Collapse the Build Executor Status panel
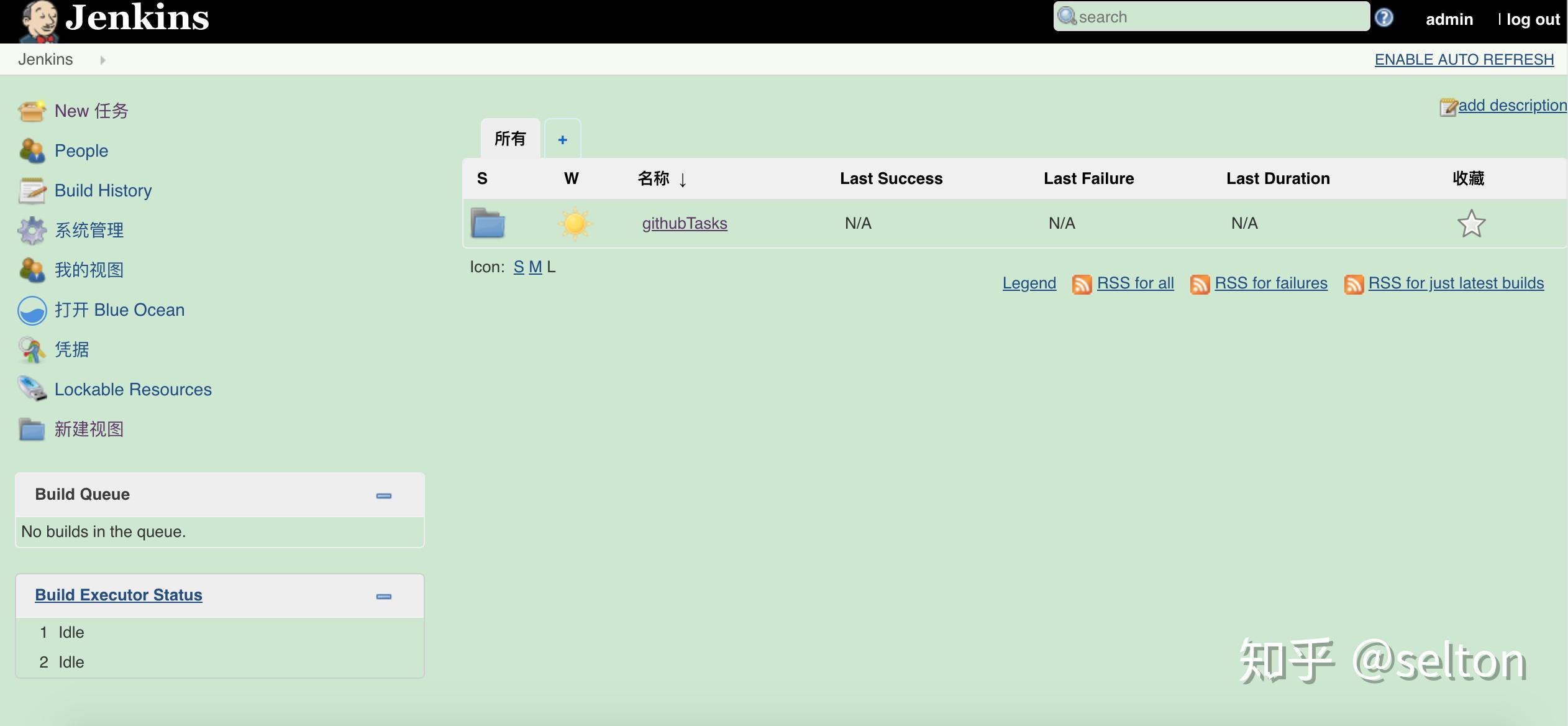This screenshot has height=726, width=1568. [x=383, y=596]
